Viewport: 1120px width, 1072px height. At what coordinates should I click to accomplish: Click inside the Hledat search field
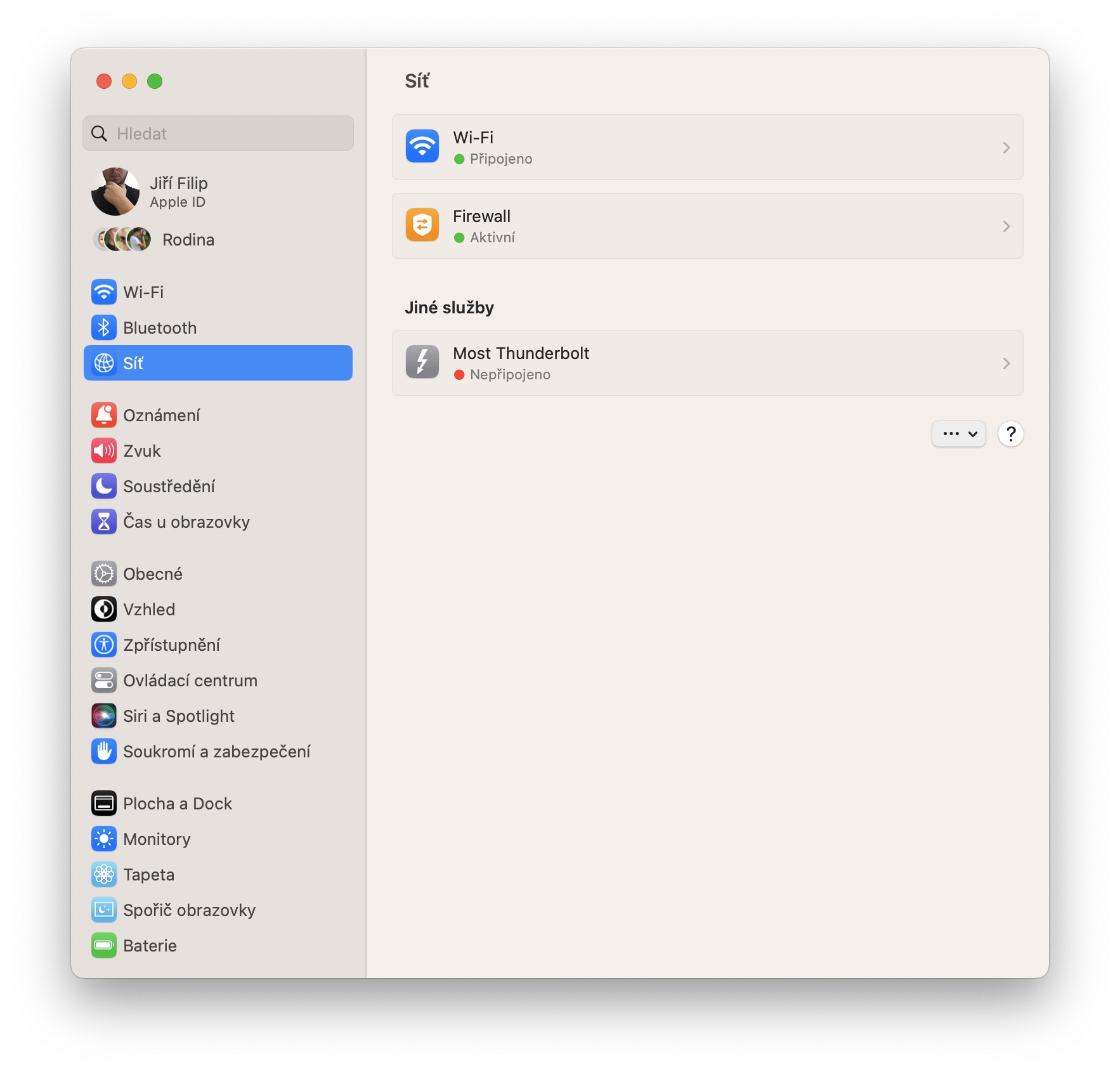click(x=218, y=133)
